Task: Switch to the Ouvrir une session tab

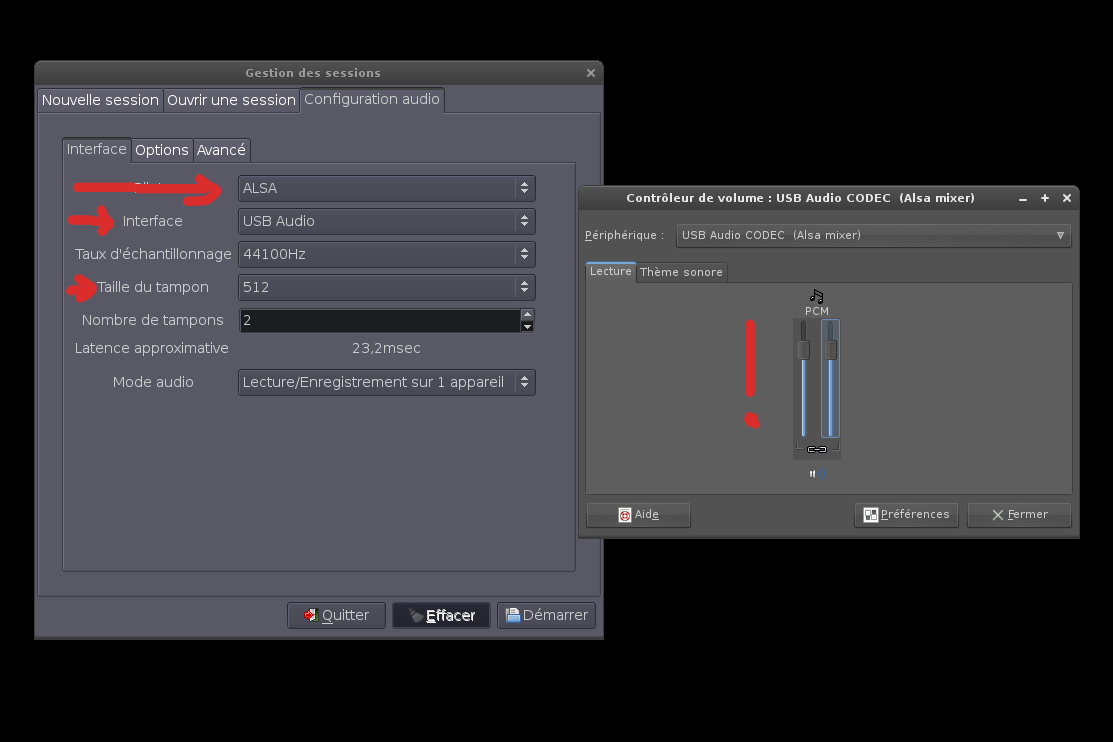Action: (x=231, y=100)
